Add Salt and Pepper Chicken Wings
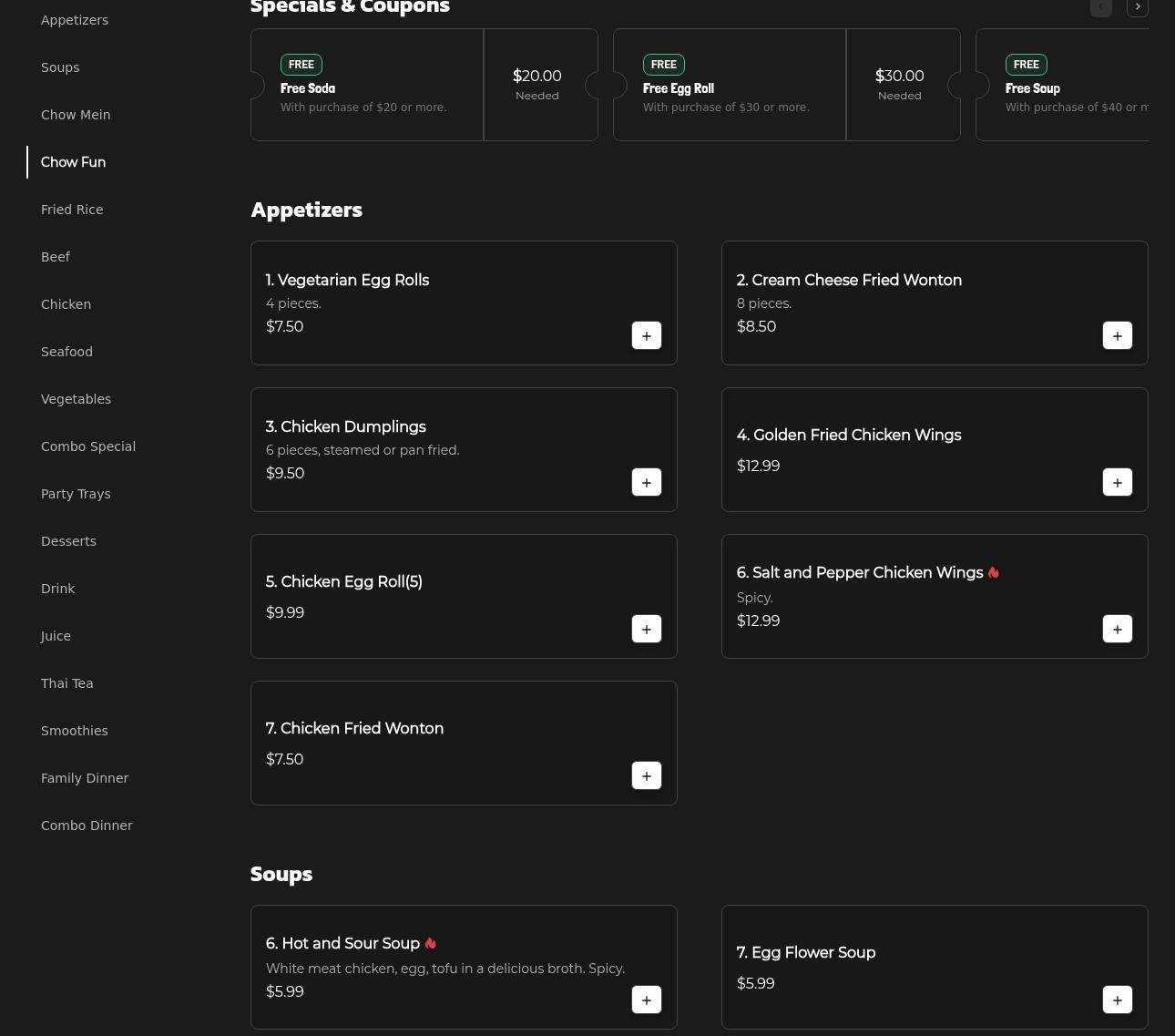Screen dimensions: 1175x1036 click(1117, 629)
